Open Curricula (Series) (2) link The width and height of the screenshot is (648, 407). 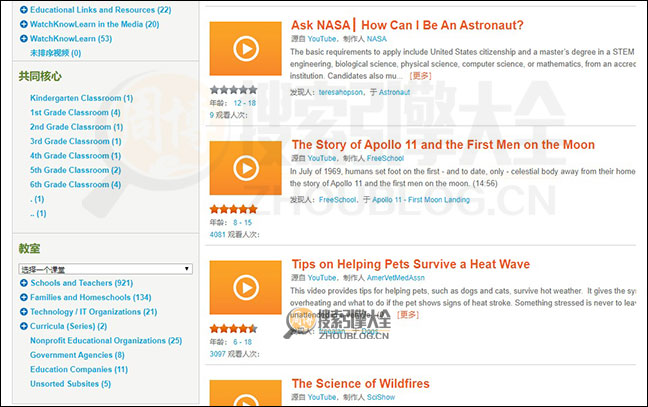(x=69, y=326)
